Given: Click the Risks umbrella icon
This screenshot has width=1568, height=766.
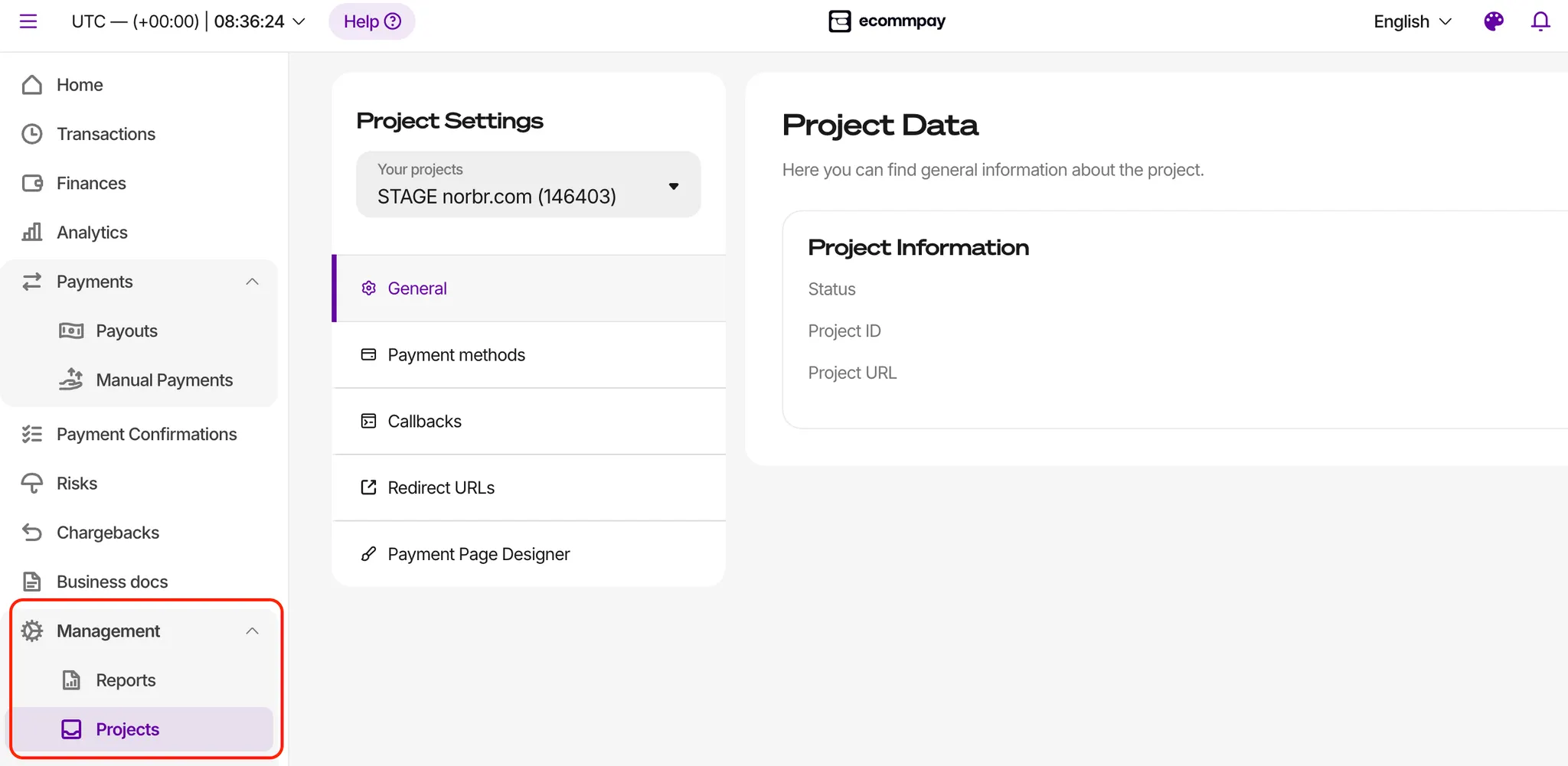Looking at the screenshot, I should (x=32, y=484).
